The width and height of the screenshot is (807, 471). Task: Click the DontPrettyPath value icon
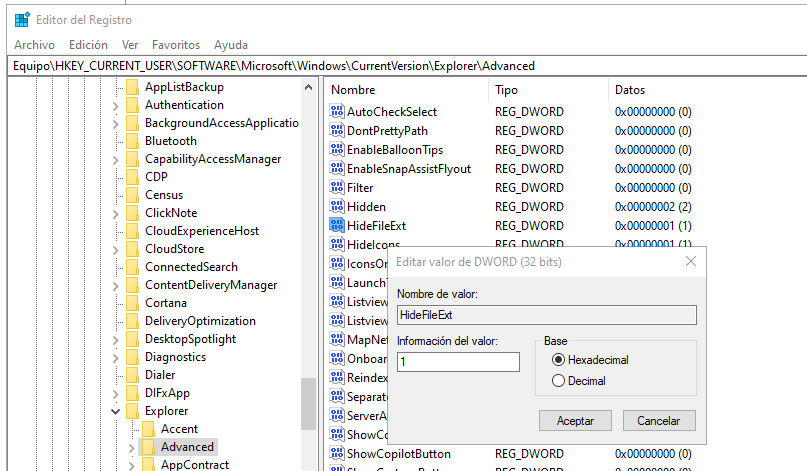337,131
